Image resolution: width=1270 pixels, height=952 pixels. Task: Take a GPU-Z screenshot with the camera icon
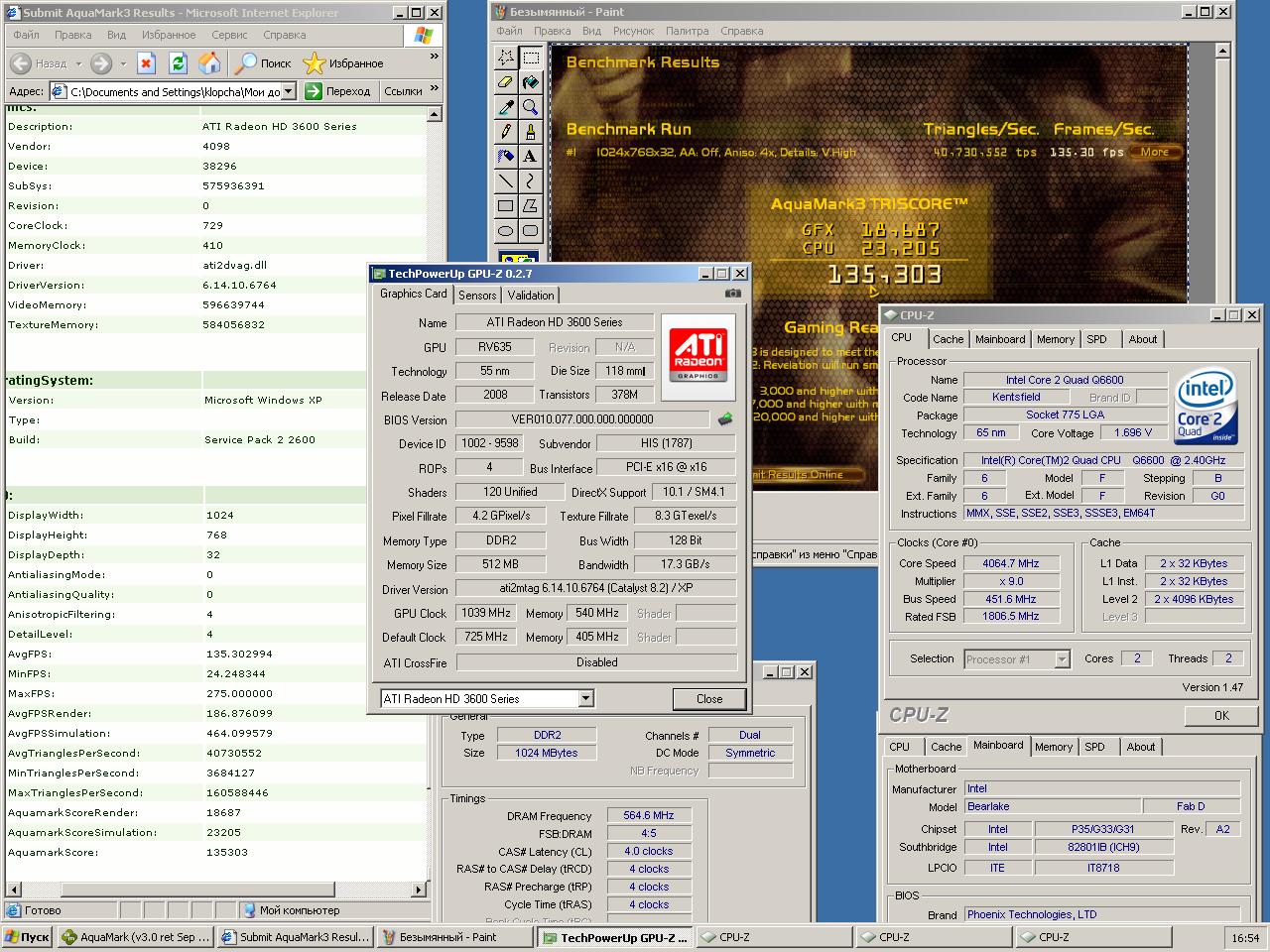coord(733,294)
